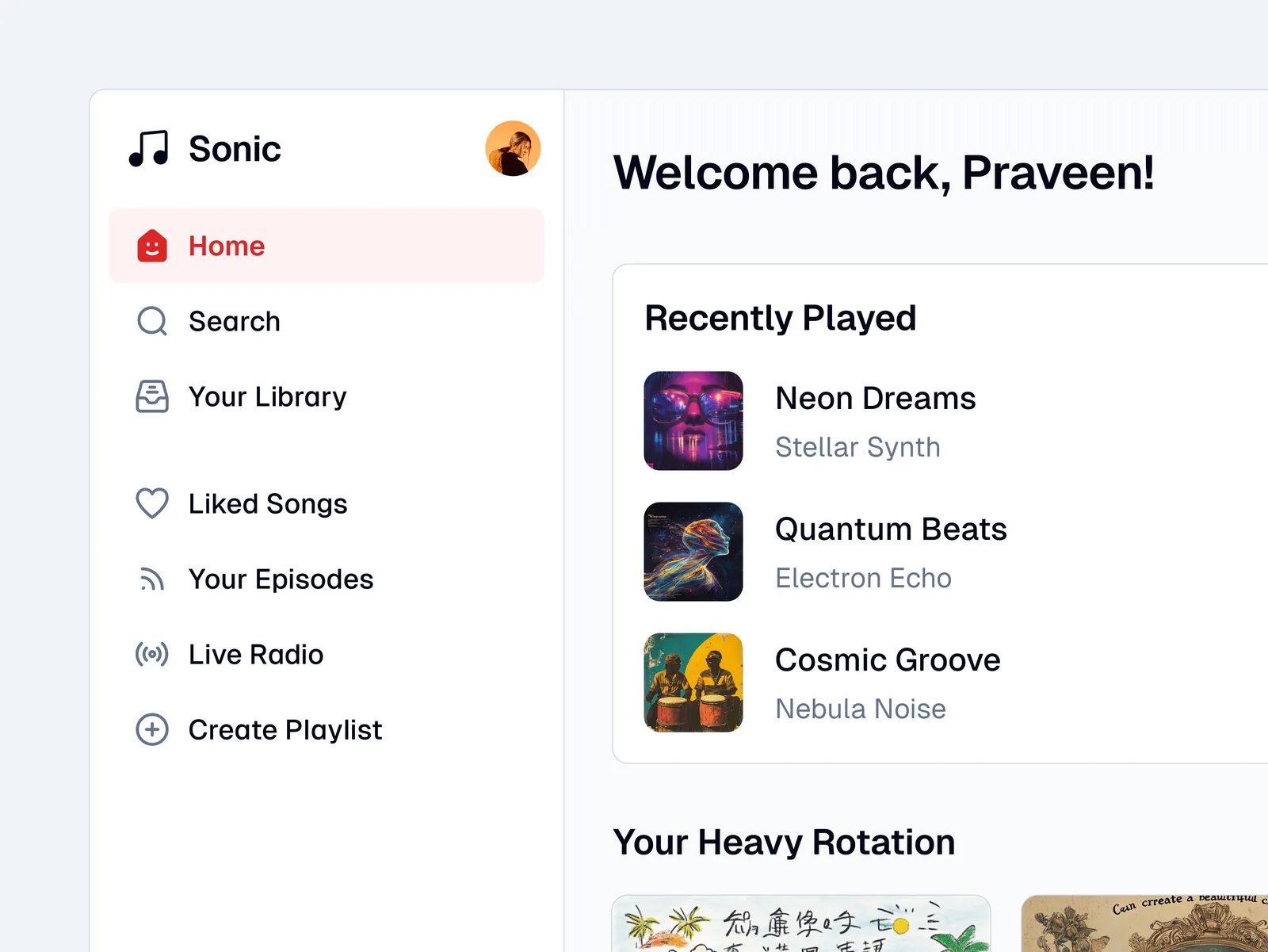Open the Cosmic Groove drummers cover
The height and width of the screenshot is (952, 1268).
(693, 682)
